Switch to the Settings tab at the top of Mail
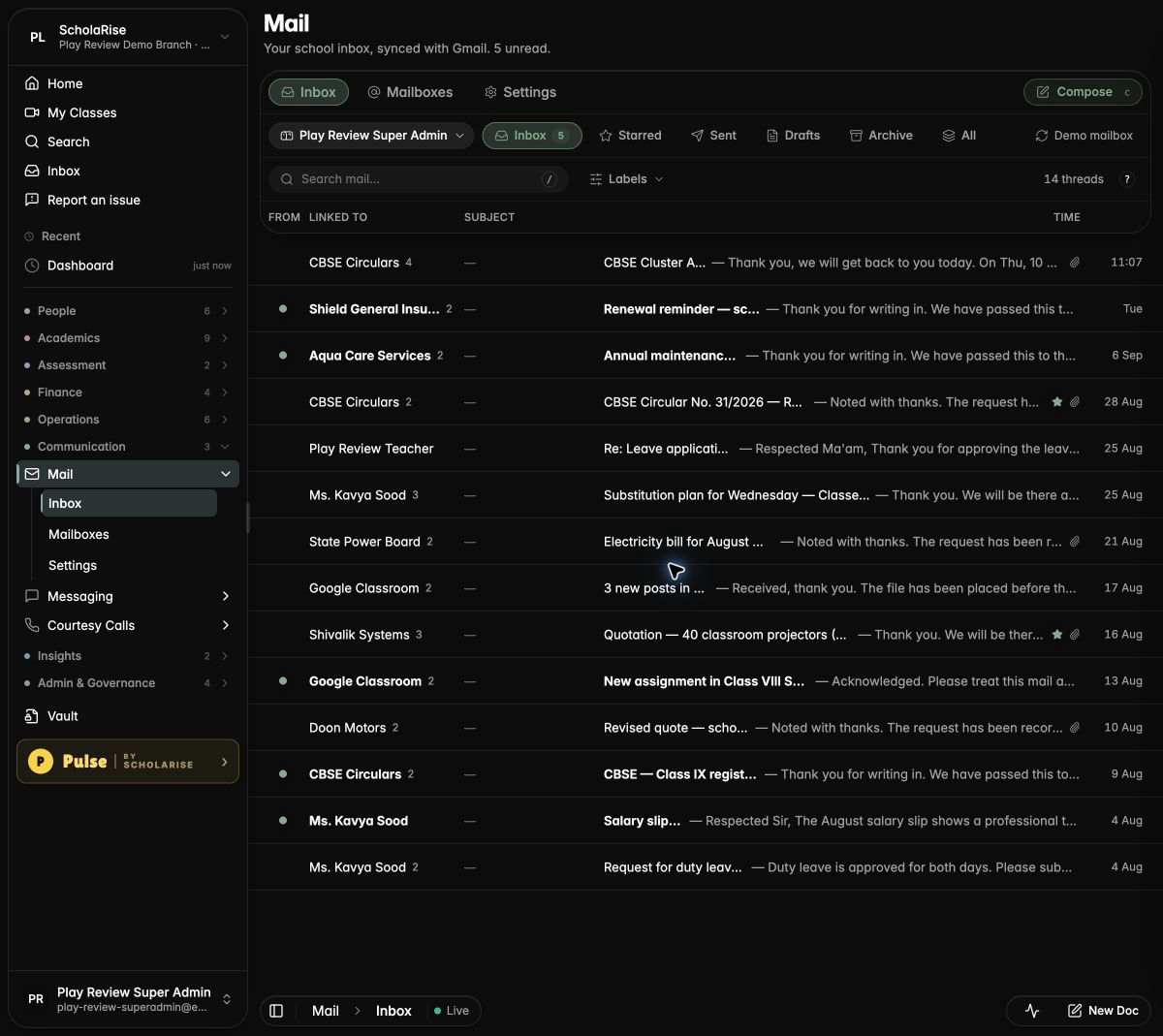1163x1036 pixels. coord(520,92)
